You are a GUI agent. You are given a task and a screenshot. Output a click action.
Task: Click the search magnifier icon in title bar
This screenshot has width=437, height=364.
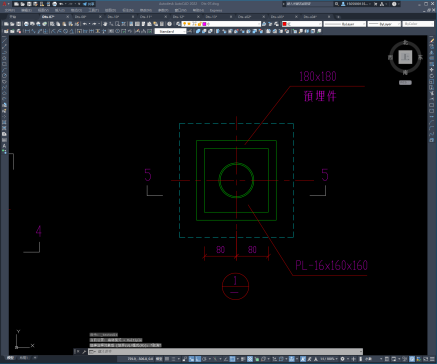(x=337, y=4)
